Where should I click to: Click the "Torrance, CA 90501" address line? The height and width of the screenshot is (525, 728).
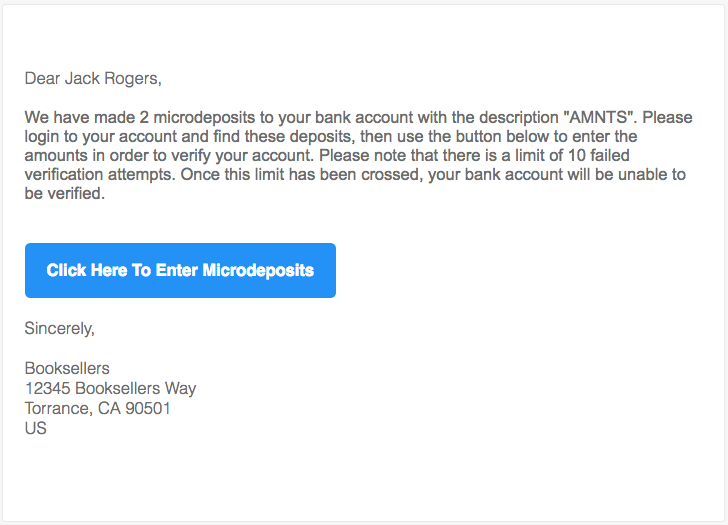point(98,408)
